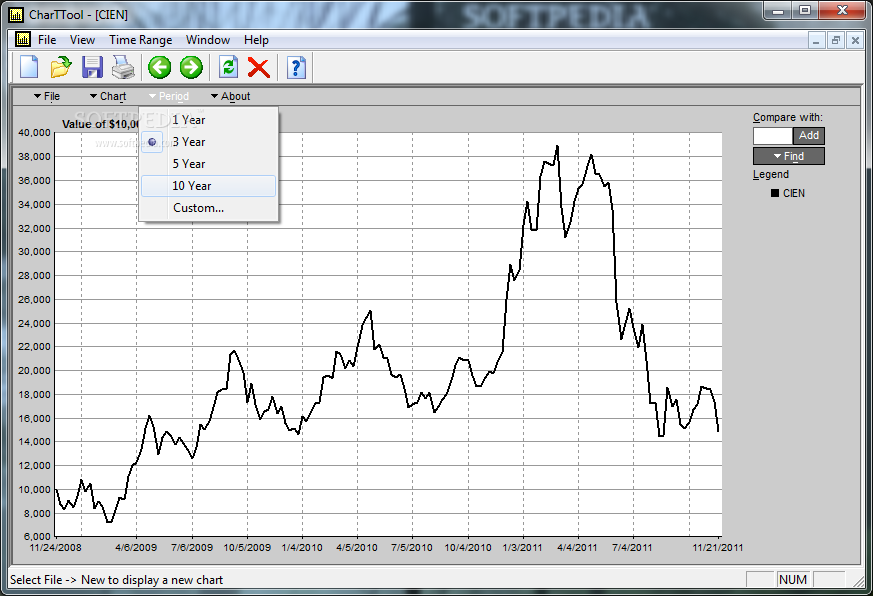Click the Compare with input field
This screenshot has height=596, width=873.
tap(773, 136)
